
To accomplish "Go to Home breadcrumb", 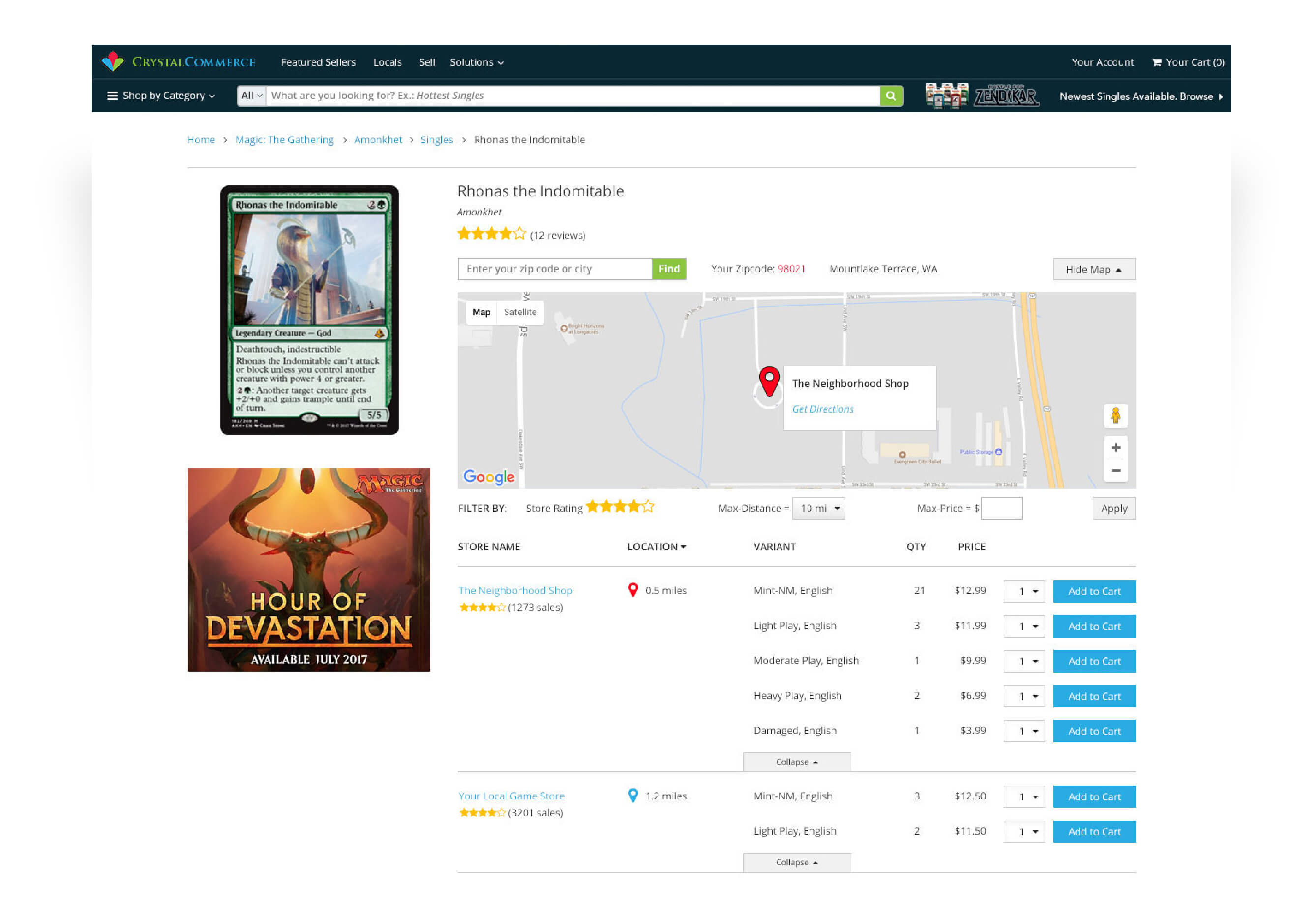I will [x=201, y=139].
